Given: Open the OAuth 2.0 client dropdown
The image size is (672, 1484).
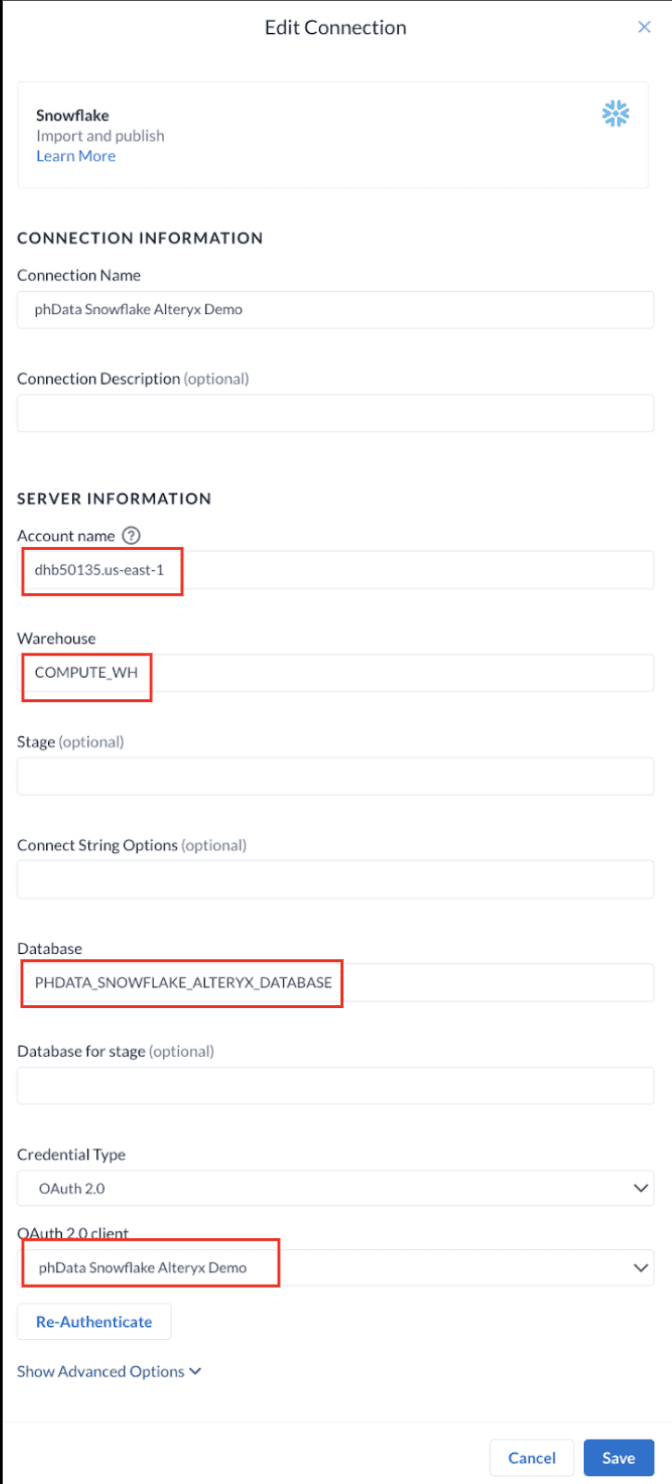Looking at the screenshot, I should tap(335, 1268).
